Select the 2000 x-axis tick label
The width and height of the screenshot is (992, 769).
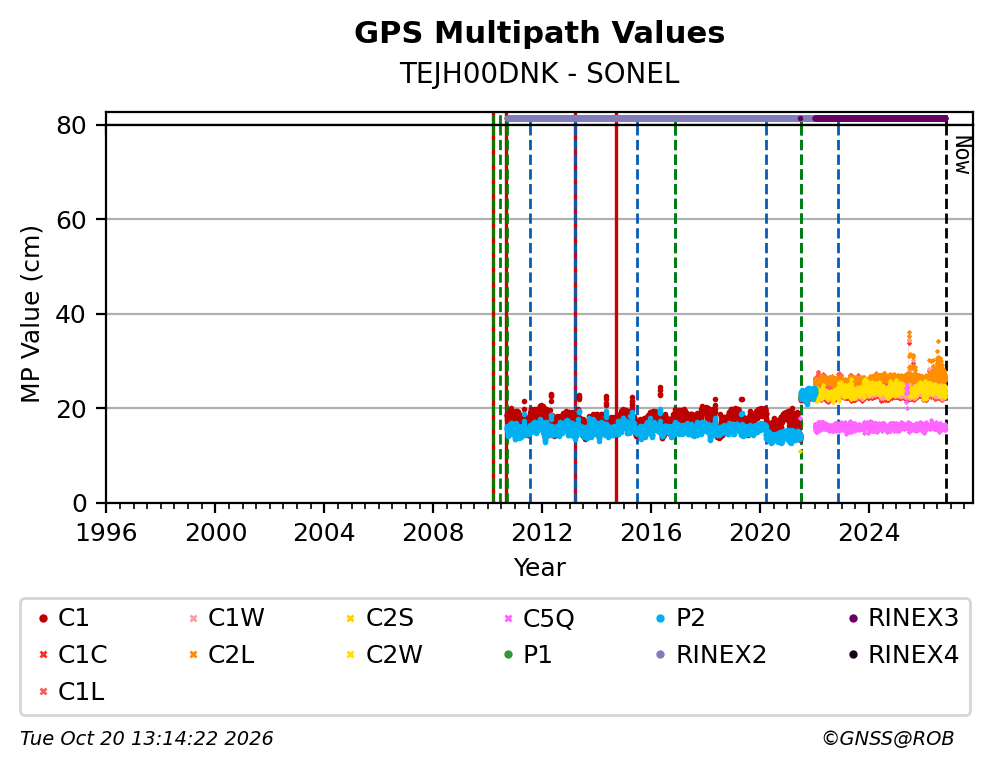(215, 533)
